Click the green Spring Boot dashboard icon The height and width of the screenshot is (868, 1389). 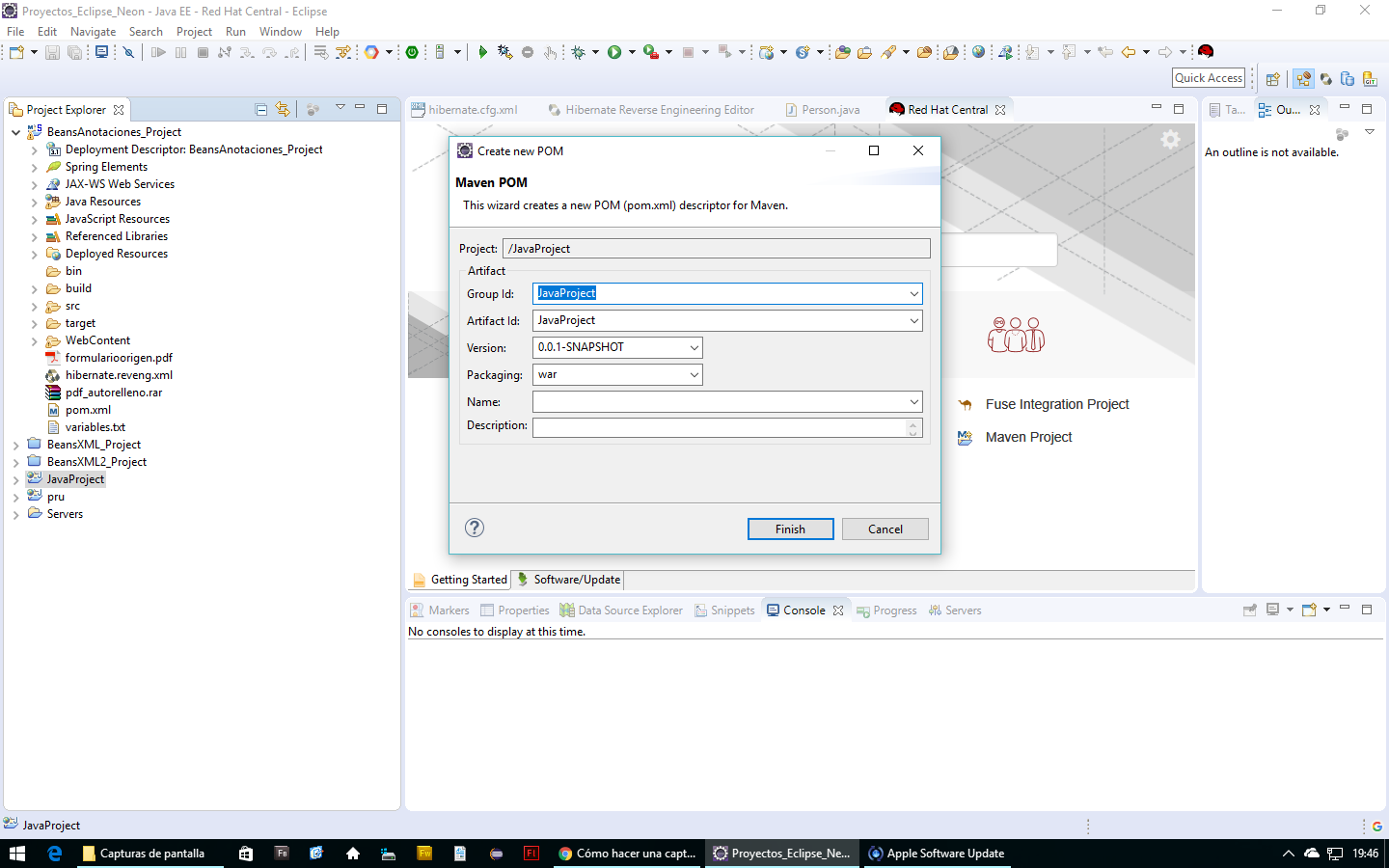click(x=412, y=52)
